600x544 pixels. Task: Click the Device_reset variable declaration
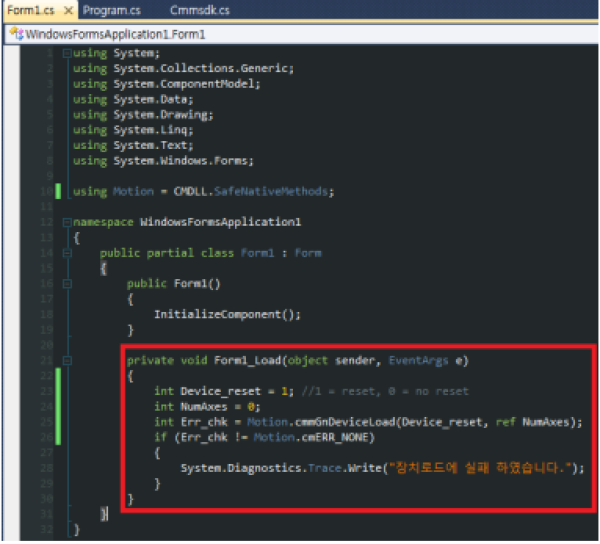[x=218, y=391]
